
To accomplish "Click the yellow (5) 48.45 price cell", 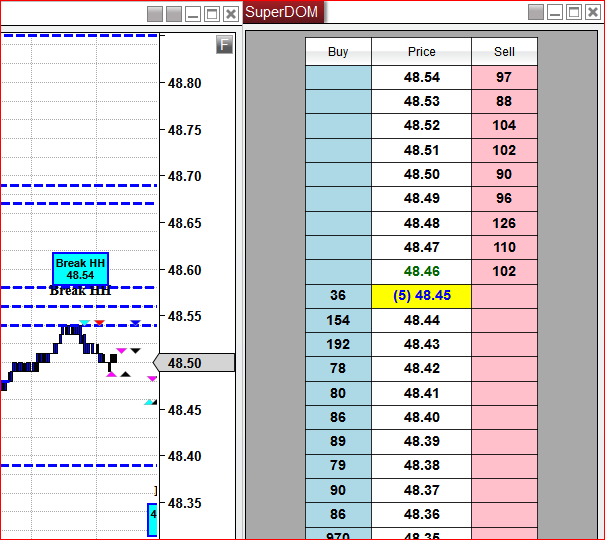I will pos(421,296).
